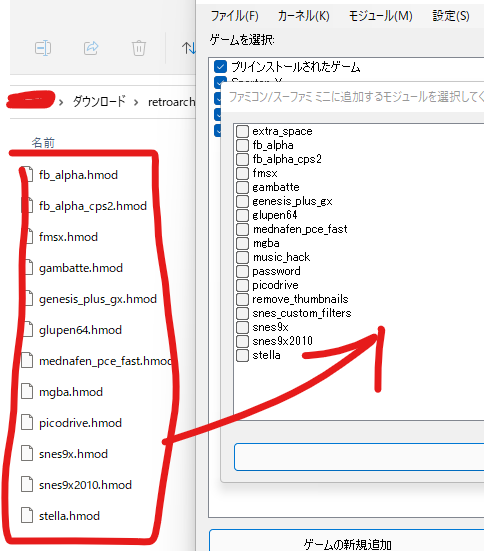Open the sort arrows button in Explorer

click(x=188, y=48)
